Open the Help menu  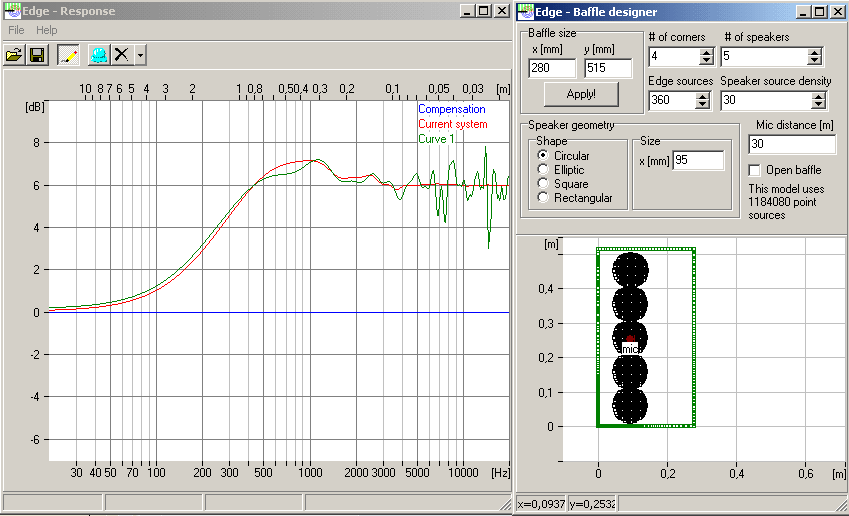click(x=47, y=30)
